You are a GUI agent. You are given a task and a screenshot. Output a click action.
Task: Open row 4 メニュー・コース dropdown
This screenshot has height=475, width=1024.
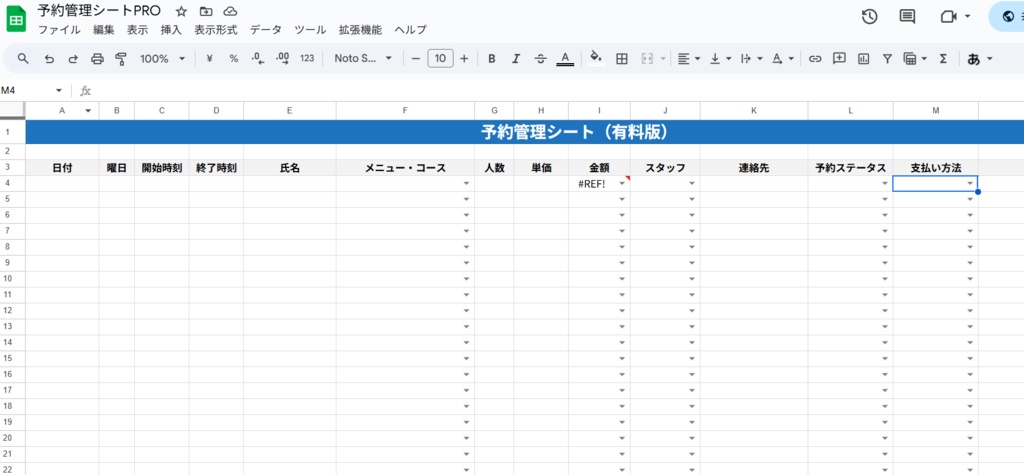point(466,184)
